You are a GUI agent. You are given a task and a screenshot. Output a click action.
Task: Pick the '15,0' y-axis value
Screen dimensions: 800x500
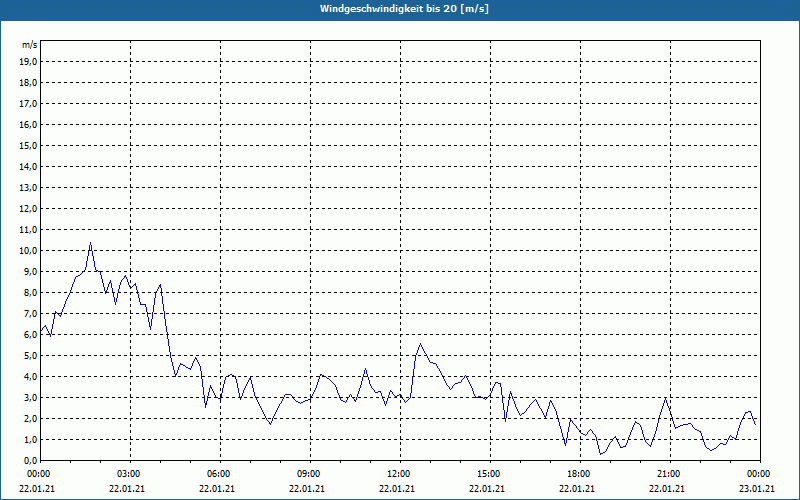coord(28,145)
